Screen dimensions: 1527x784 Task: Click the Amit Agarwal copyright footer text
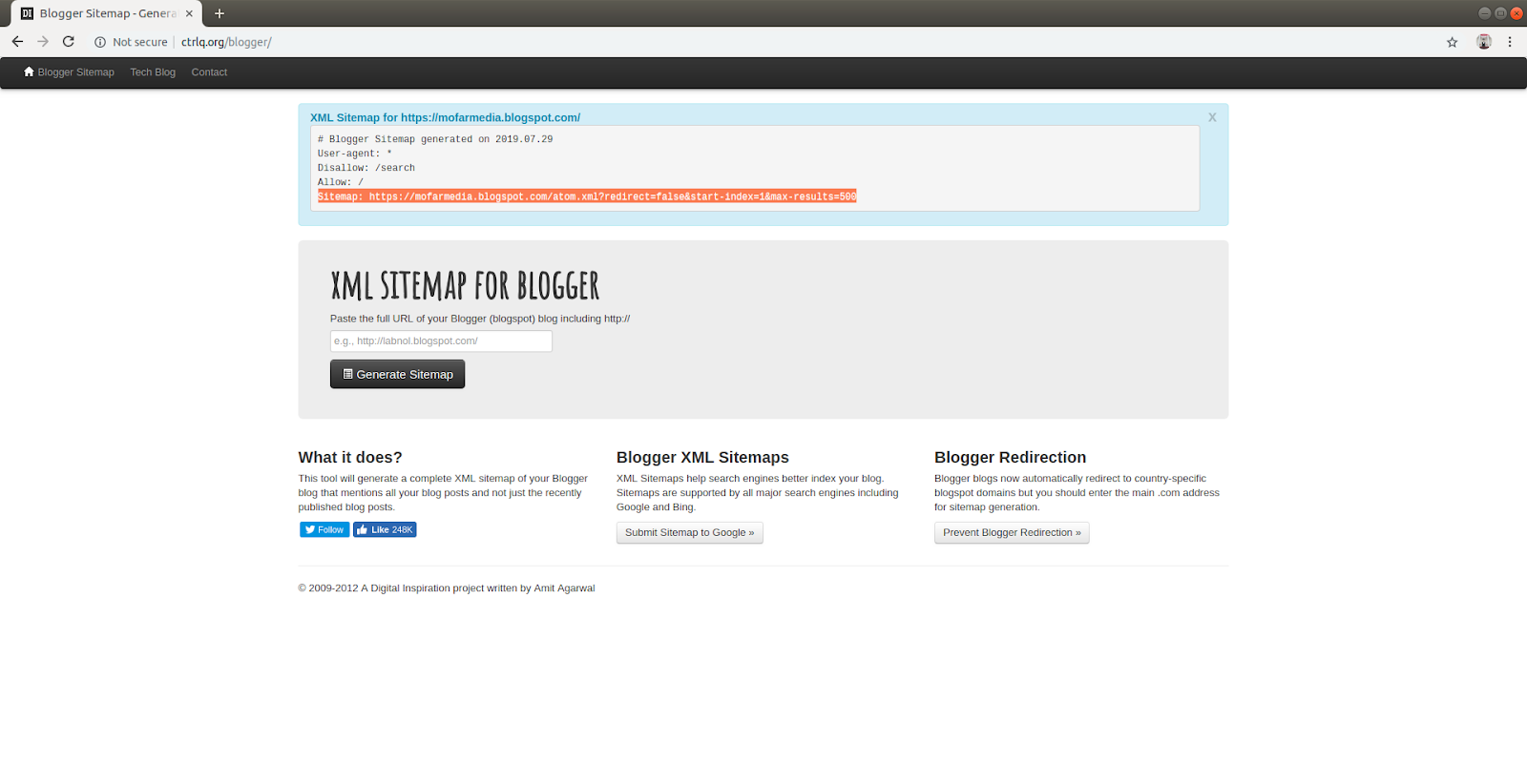pos(447,588)
